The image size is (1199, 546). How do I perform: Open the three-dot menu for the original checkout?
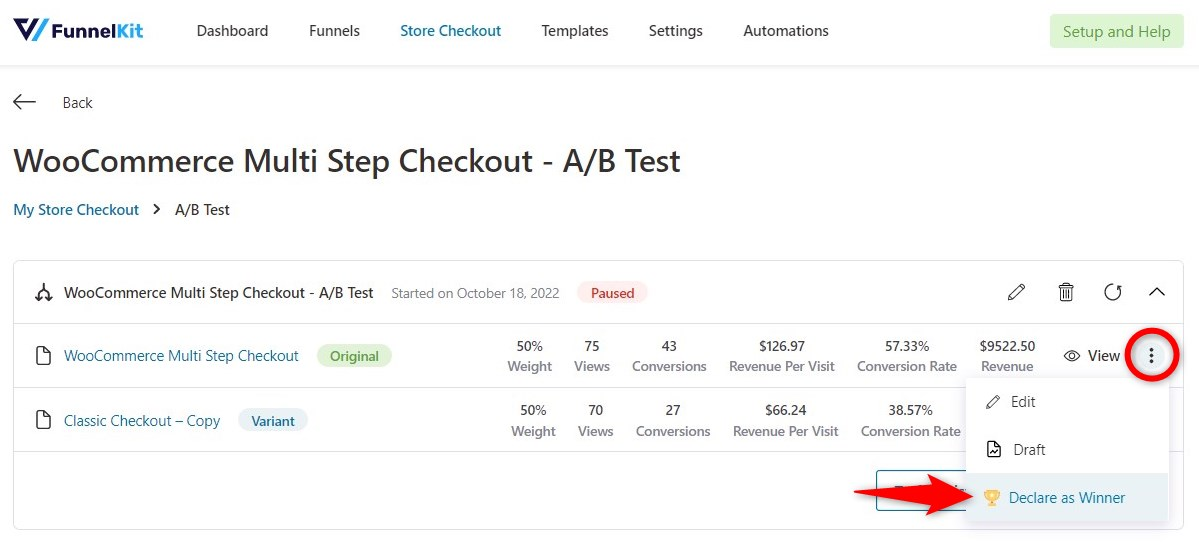[x=1151, y=356]
